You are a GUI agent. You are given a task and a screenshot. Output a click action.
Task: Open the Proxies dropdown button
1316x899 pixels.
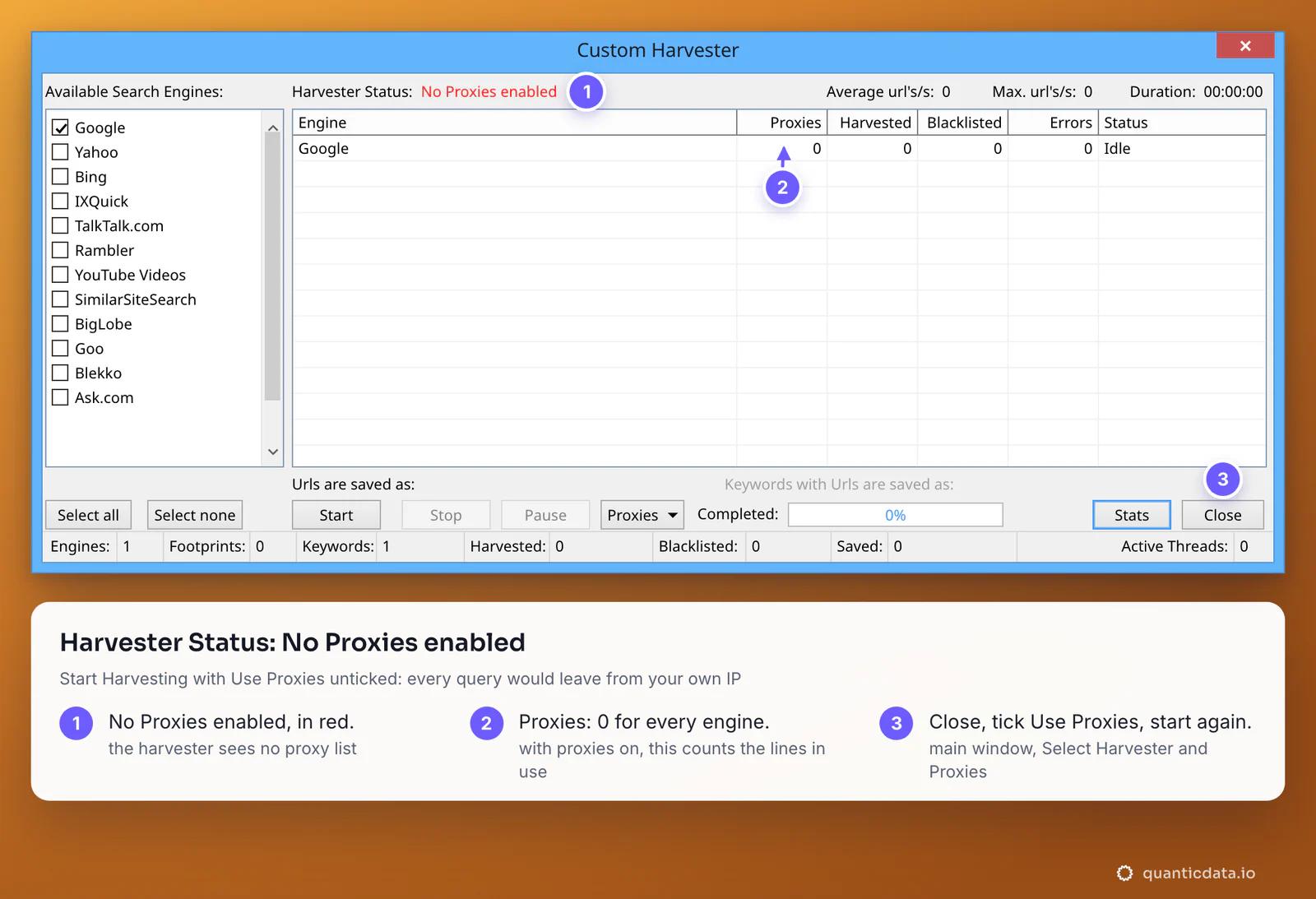click(x=642, y=515)
